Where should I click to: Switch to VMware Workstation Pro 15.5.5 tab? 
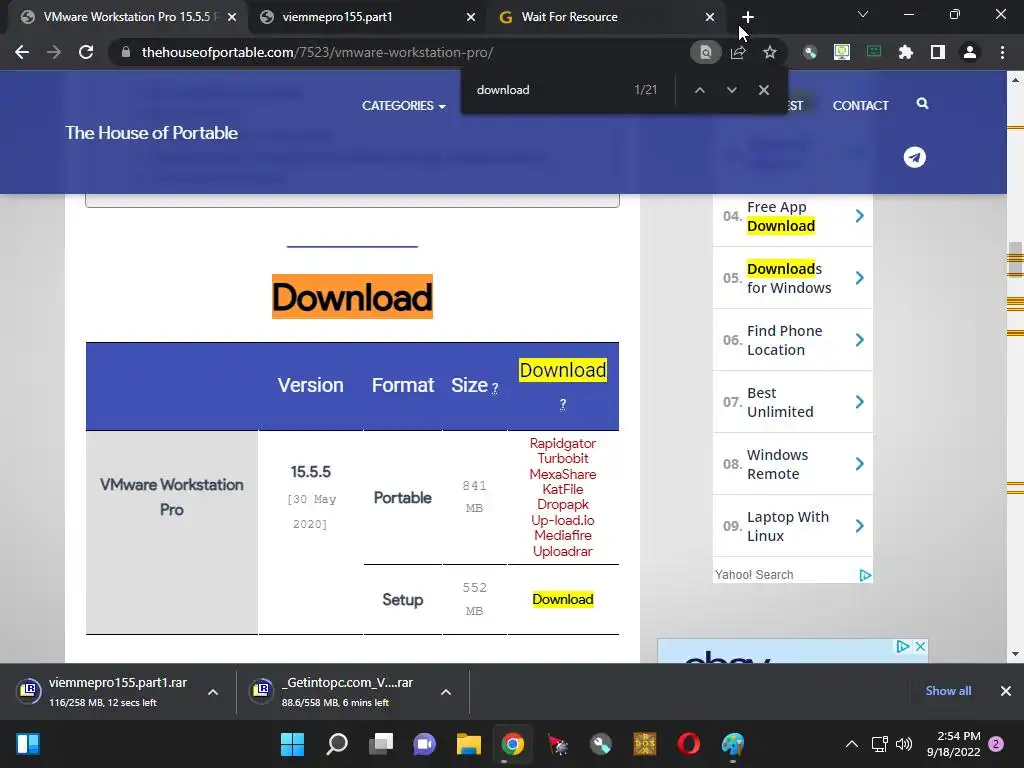[127, 17]
